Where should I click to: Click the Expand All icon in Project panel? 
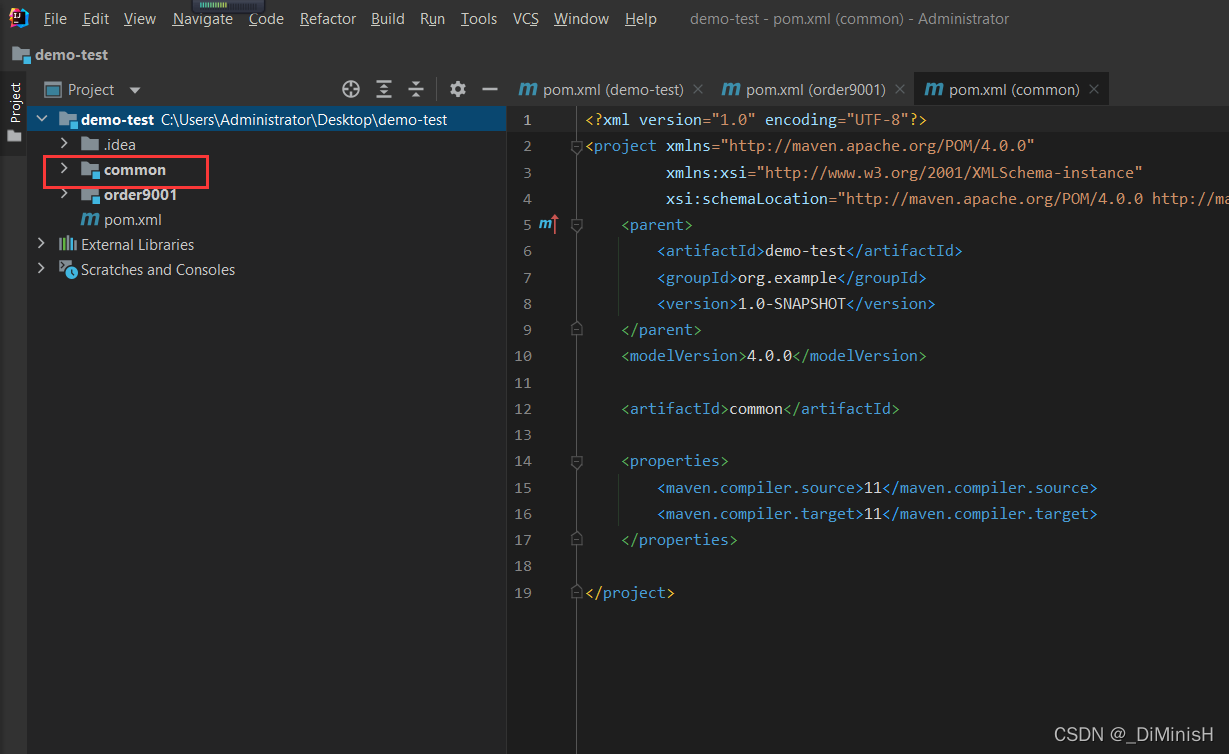[384, 89]
